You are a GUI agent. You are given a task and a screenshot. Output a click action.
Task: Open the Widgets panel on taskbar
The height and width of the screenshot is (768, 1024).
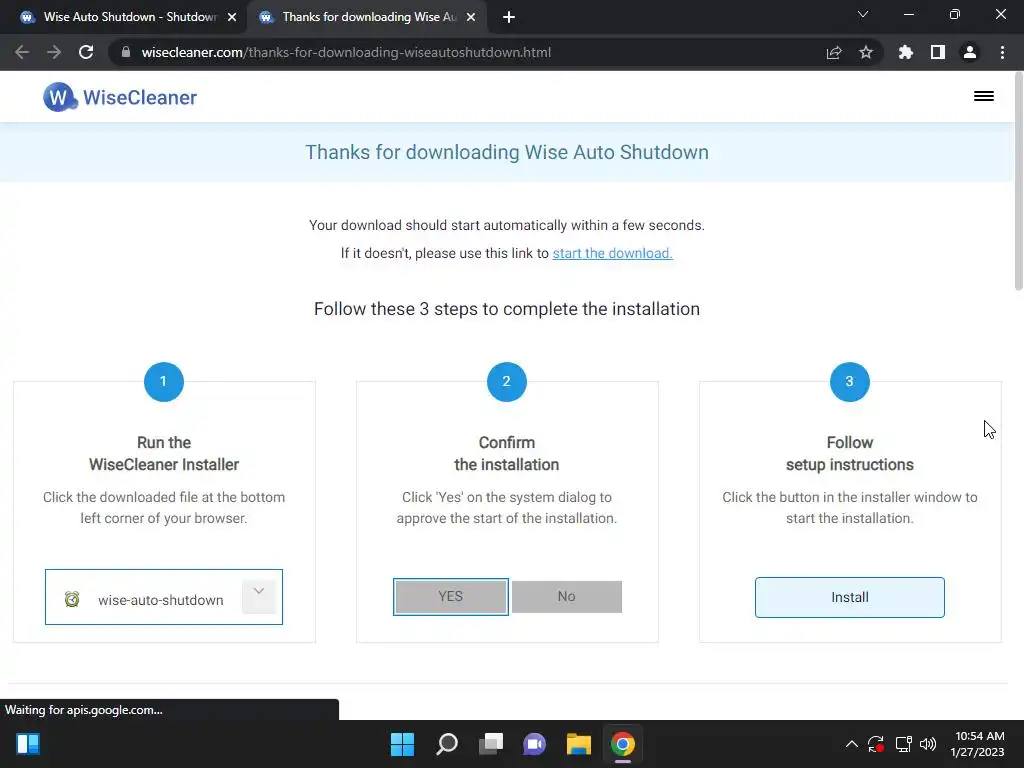click(x=28, y=744)
